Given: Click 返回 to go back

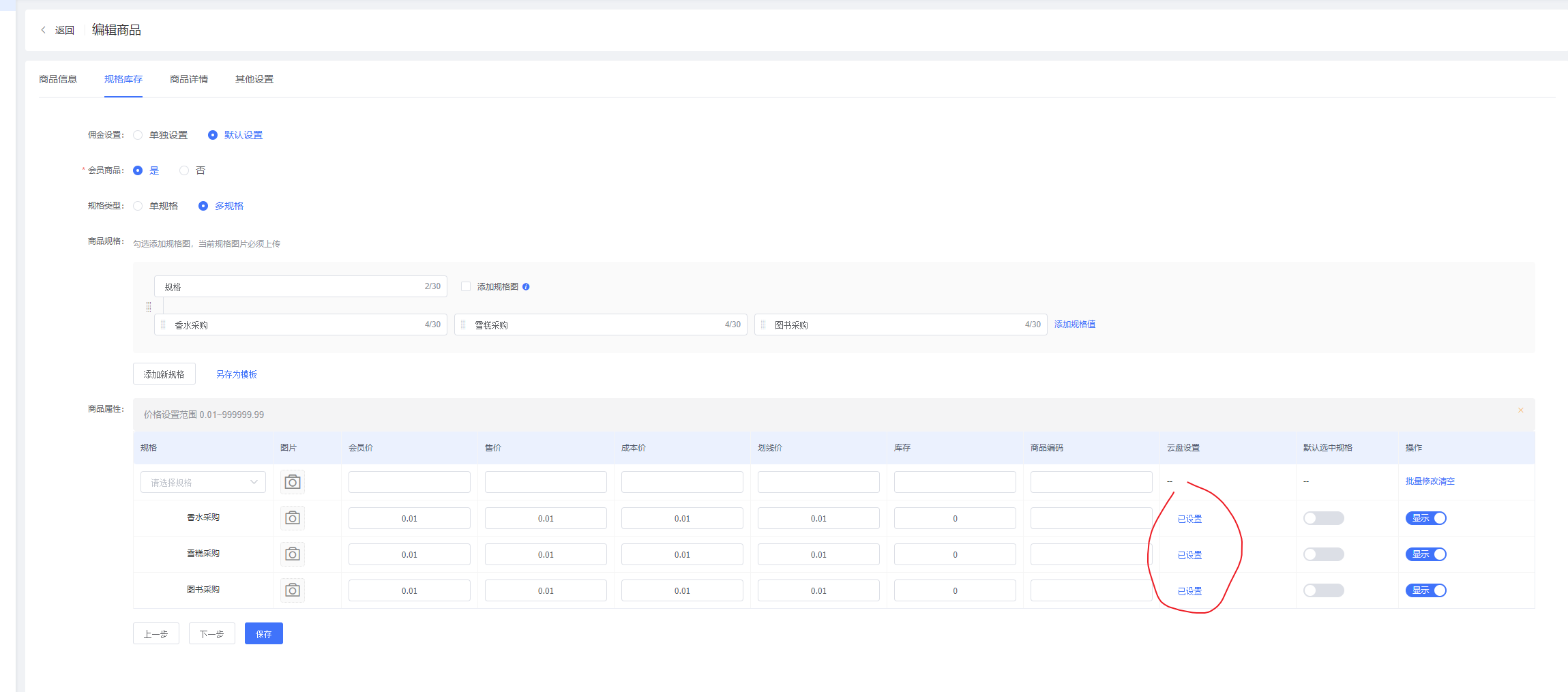Looking at the screenshot, I should click(65, 30).
